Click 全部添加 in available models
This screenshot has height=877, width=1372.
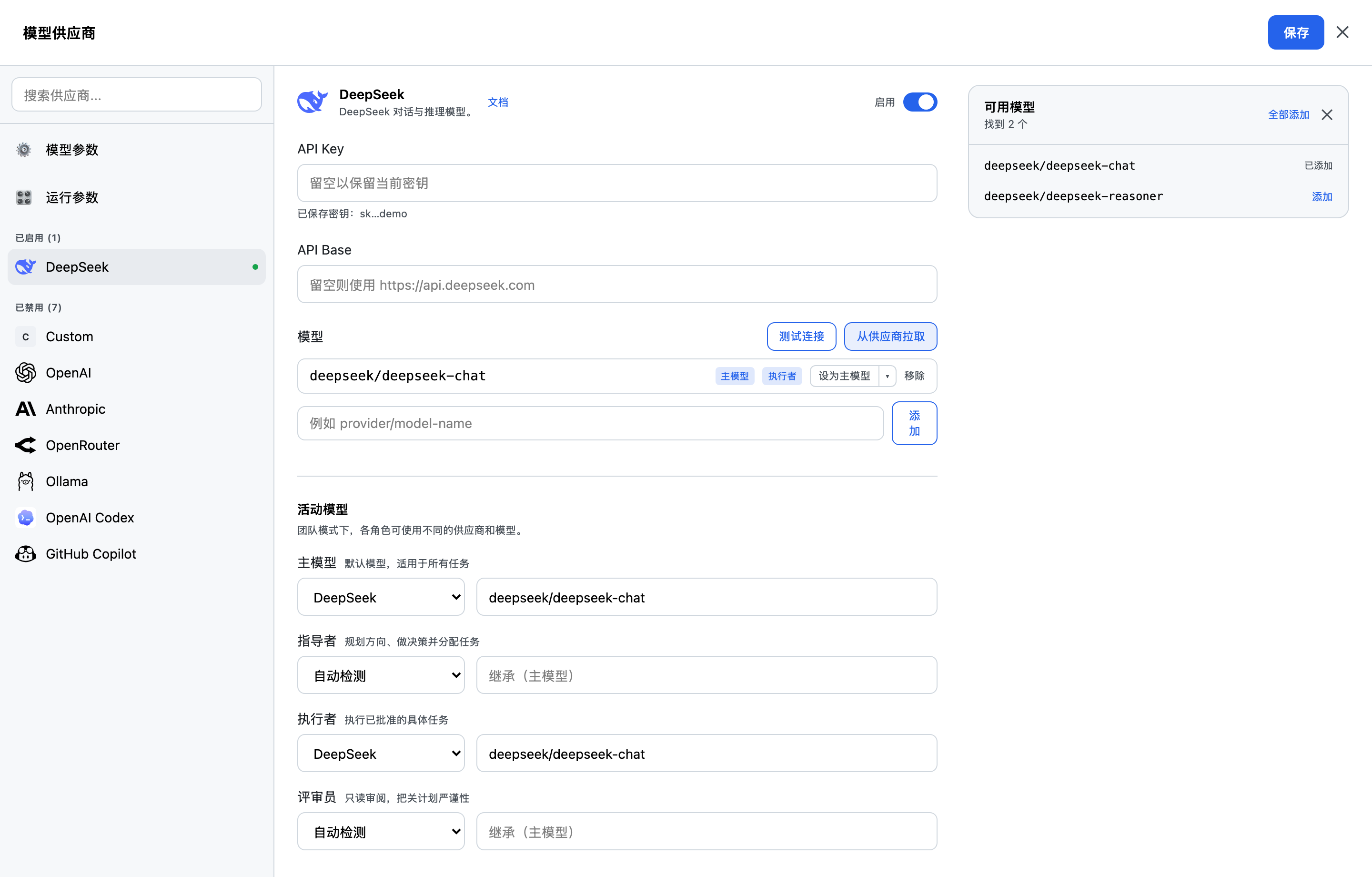point(1288,114)
